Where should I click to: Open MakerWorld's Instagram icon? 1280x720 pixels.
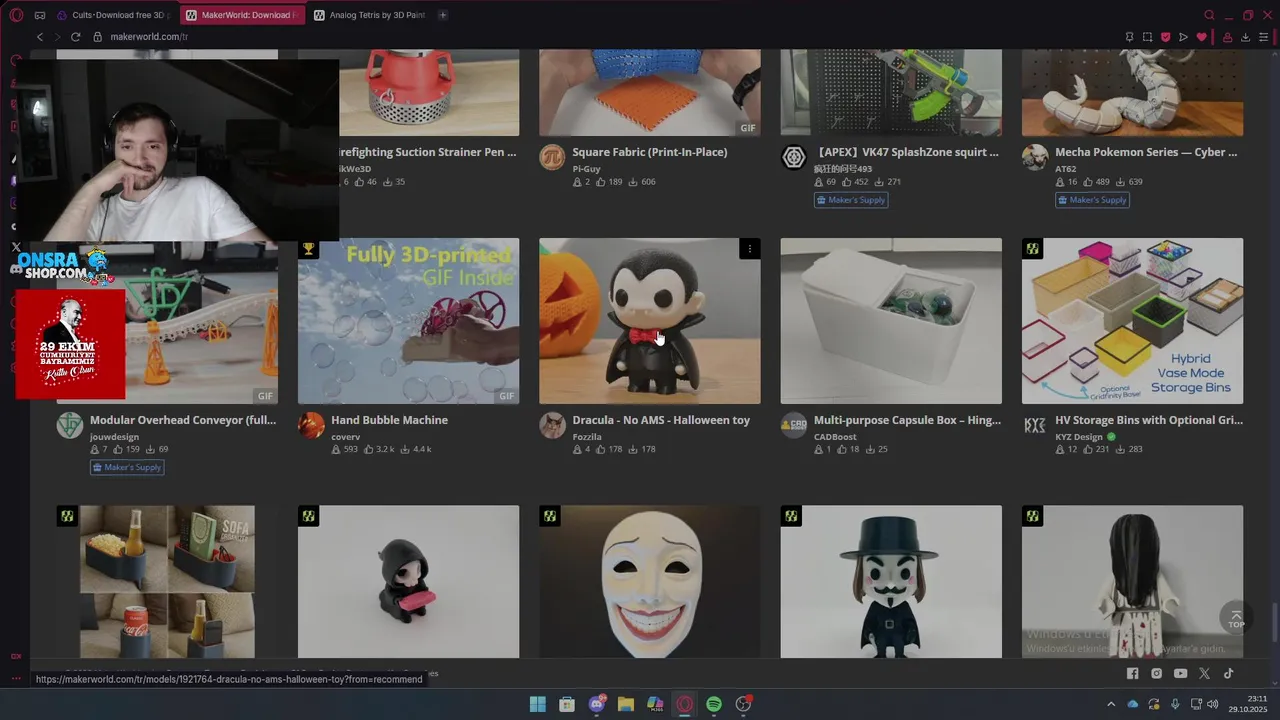pyautogui.click(x=1156, y=674)
